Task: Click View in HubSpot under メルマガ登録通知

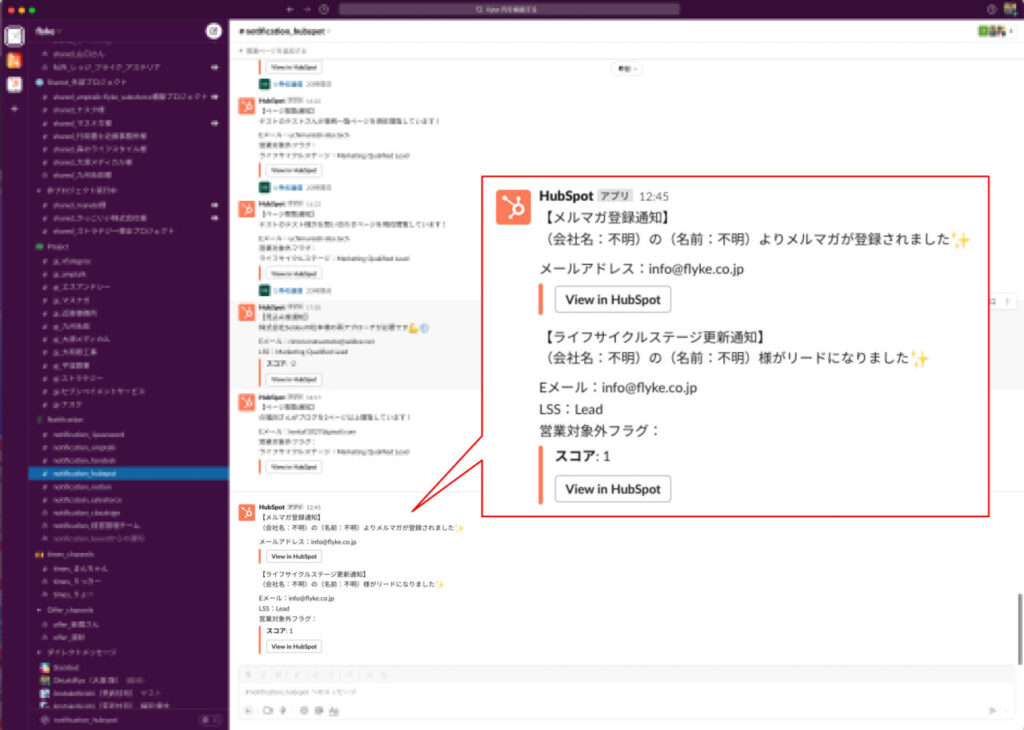Action: (x=294, y=556)
